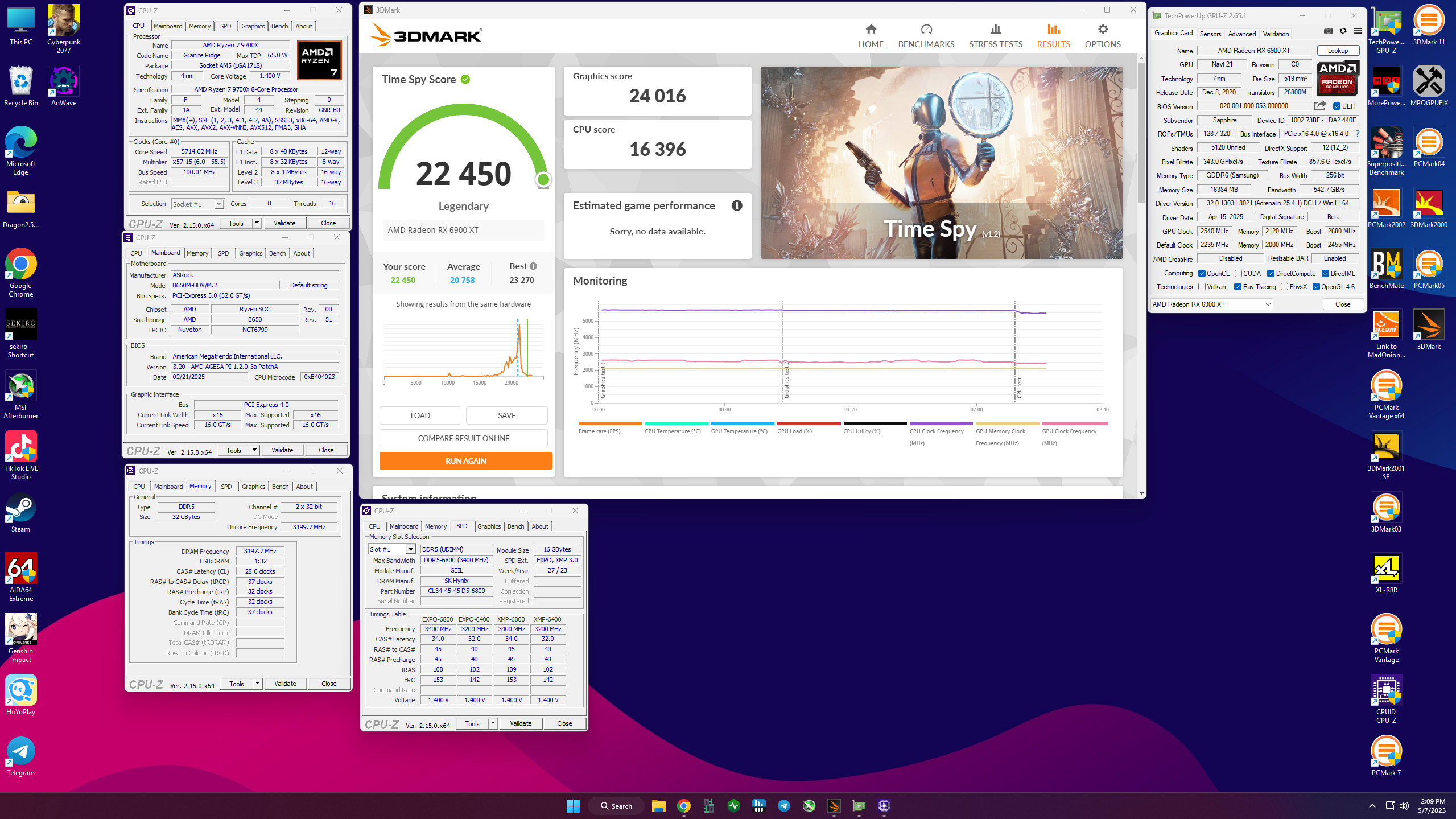Image resolution: width=1456 pixels, height=819 pixels.
Task: Click the green marker on the score gauge
Action: point(543,180)
